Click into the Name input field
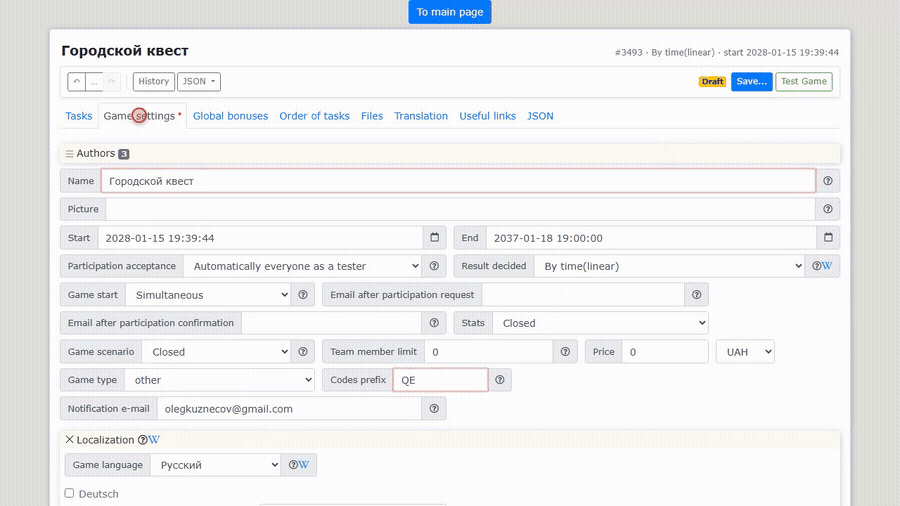This screenshot has width=900, height=506. pos(458,181)
